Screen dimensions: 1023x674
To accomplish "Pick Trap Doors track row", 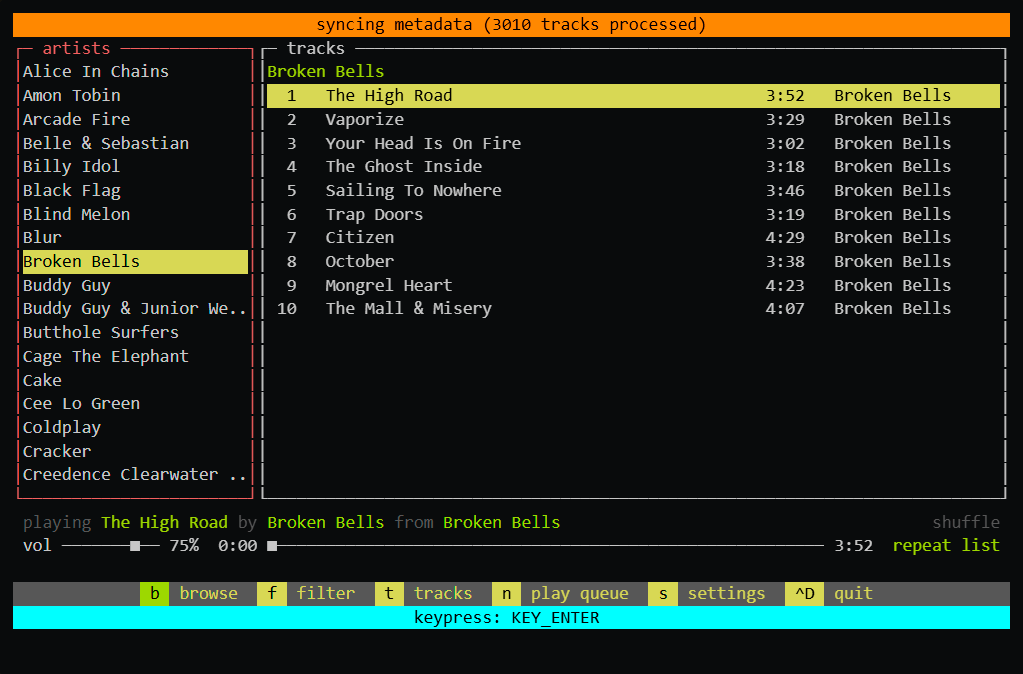I will point(633,214).
